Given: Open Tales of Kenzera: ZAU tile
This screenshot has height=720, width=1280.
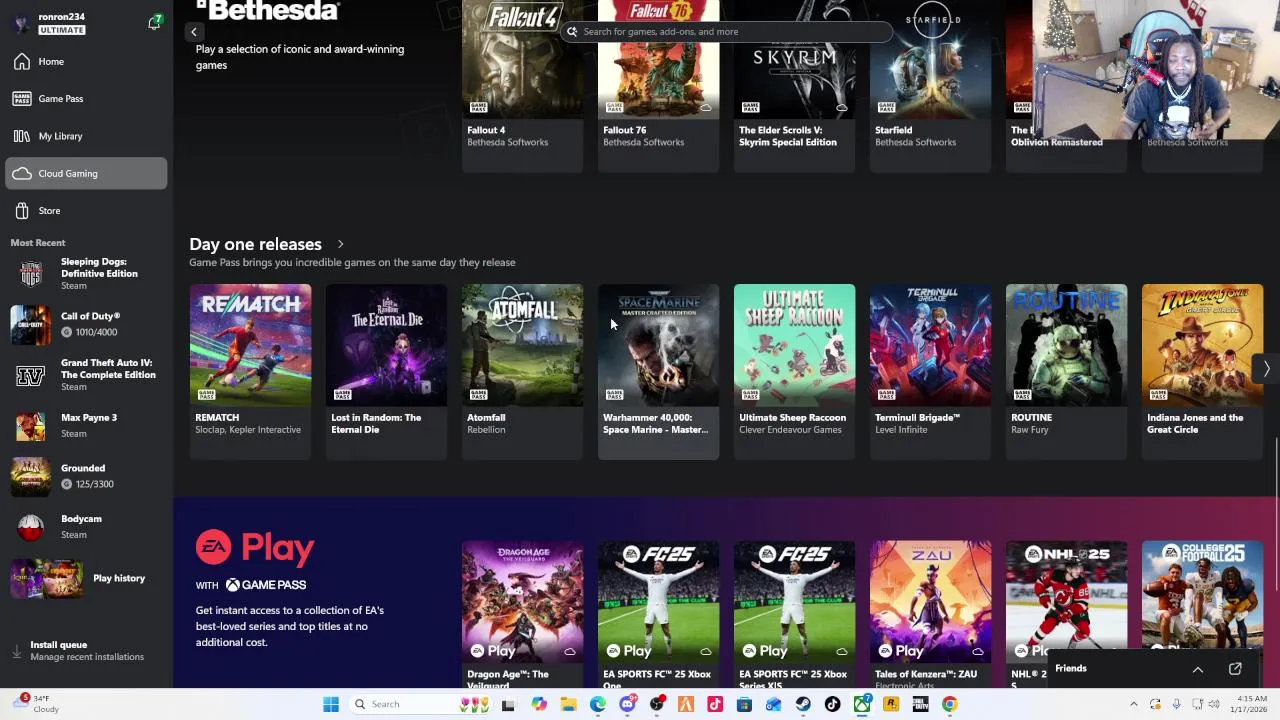Looking at the screenshot, I should (930, 614).
